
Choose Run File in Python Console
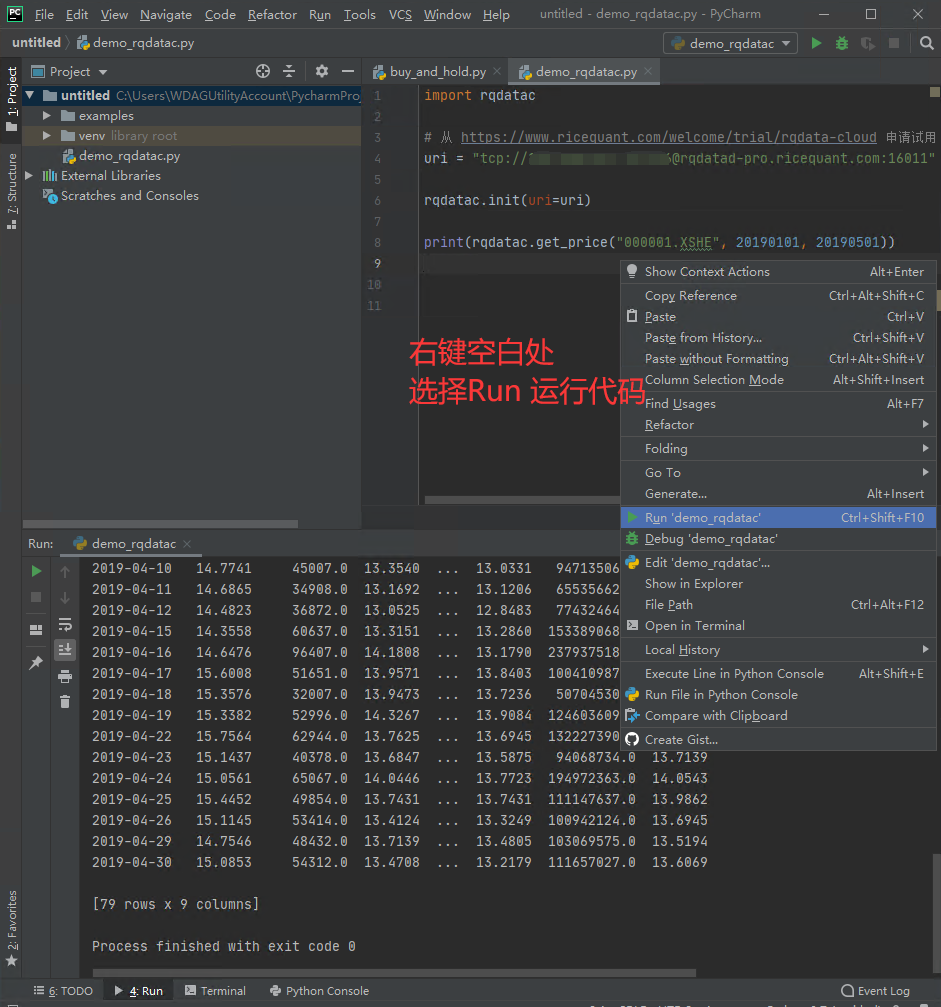tap(778, 694)
